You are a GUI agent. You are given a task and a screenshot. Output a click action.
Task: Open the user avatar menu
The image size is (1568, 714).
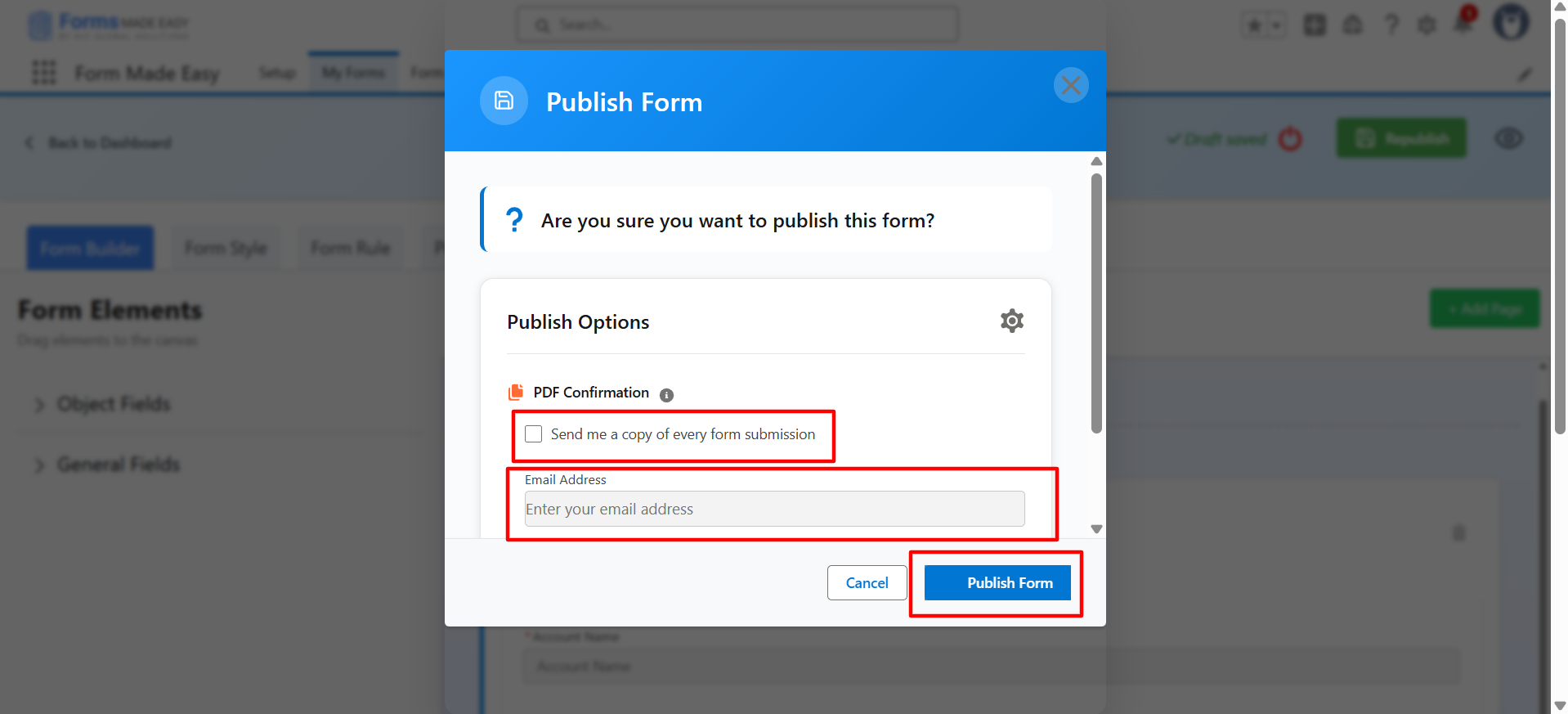point(1511,22)
